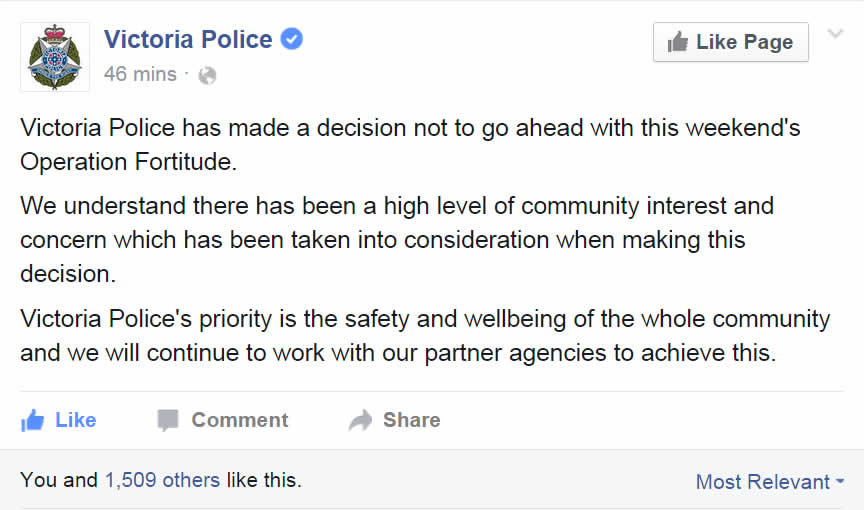Click the blue verified checkmark badge
Viewport: 864px width, 510px height.
coord(291,39)
